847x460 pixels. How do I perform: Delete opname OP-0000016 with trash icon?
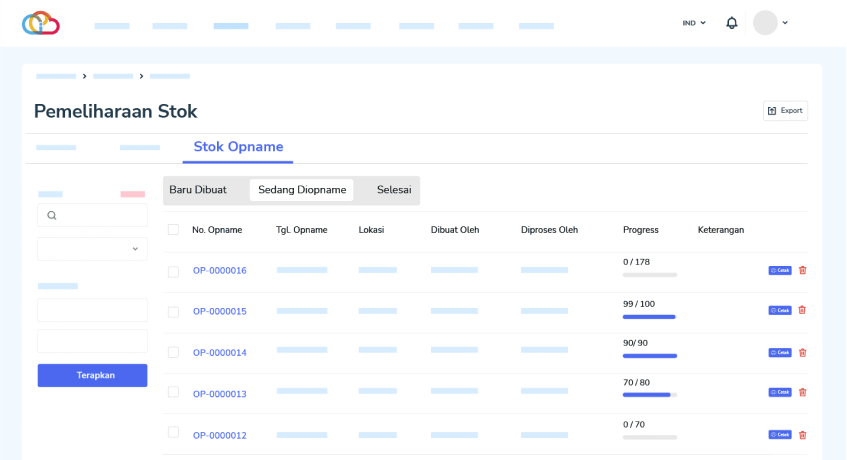(802, 270)
